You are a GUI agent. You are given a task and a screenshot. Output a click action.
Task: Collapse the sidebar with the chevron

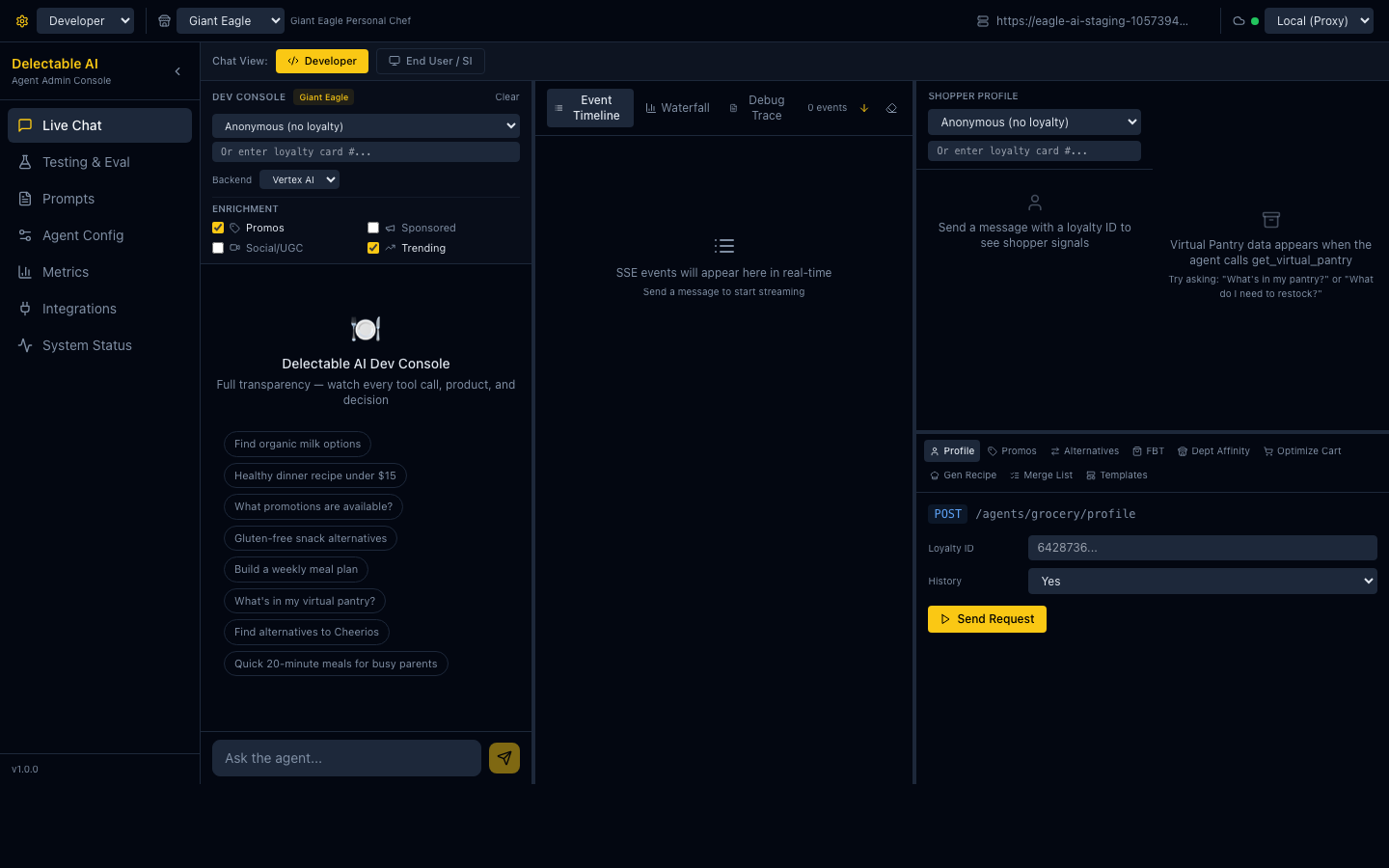tap(177, 71)
